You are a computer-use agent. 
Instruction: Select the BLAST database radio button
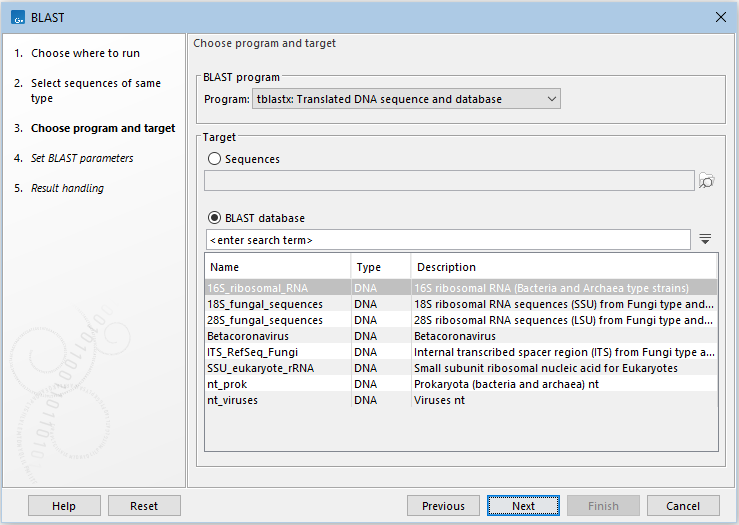[x=214, y=218]
